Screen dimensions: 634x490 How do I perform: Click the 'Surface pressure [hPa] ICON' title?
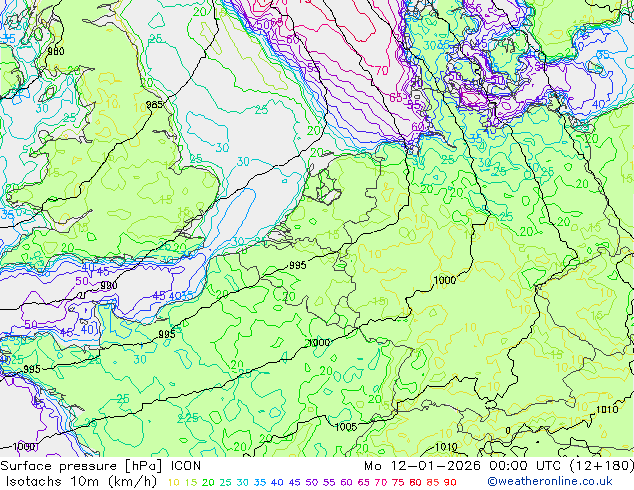pos(100,466)
